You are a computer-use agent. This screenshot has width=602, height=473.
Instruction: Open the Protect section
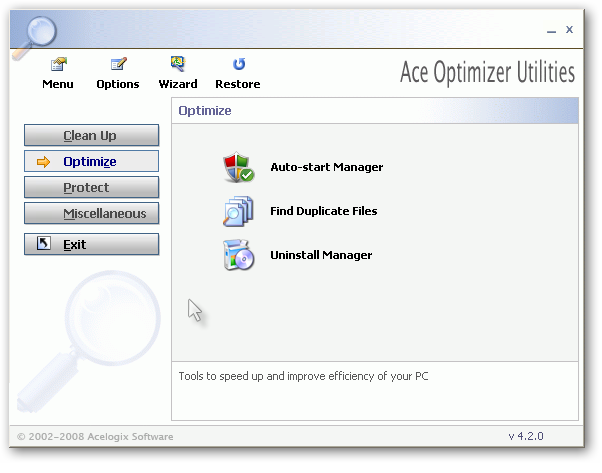[x=91, y=187]
